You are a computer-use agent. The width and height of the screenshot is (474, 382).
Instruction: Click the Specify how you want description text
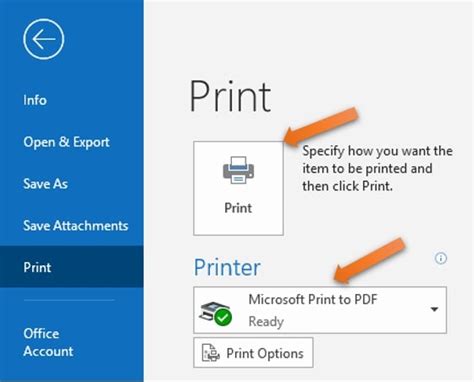377,168
